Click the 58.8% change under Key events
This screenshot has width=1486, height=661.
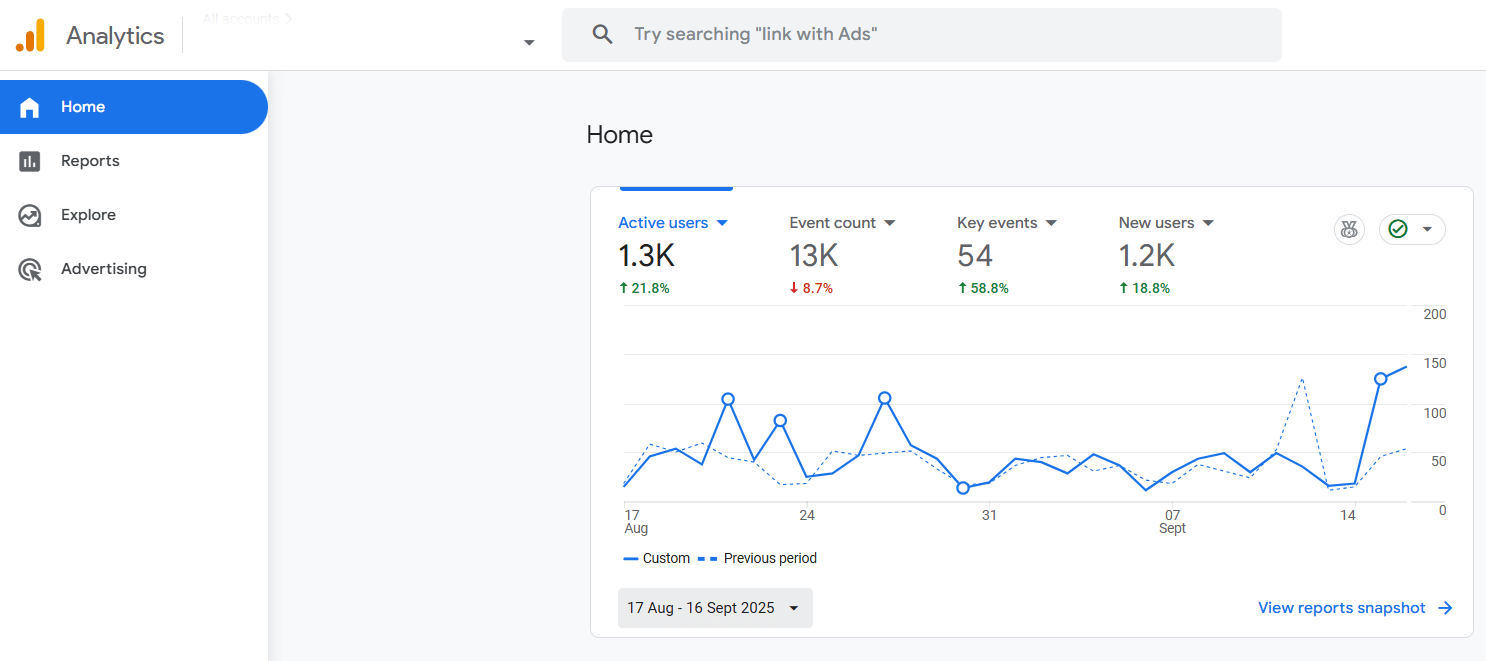click(983, 288)
